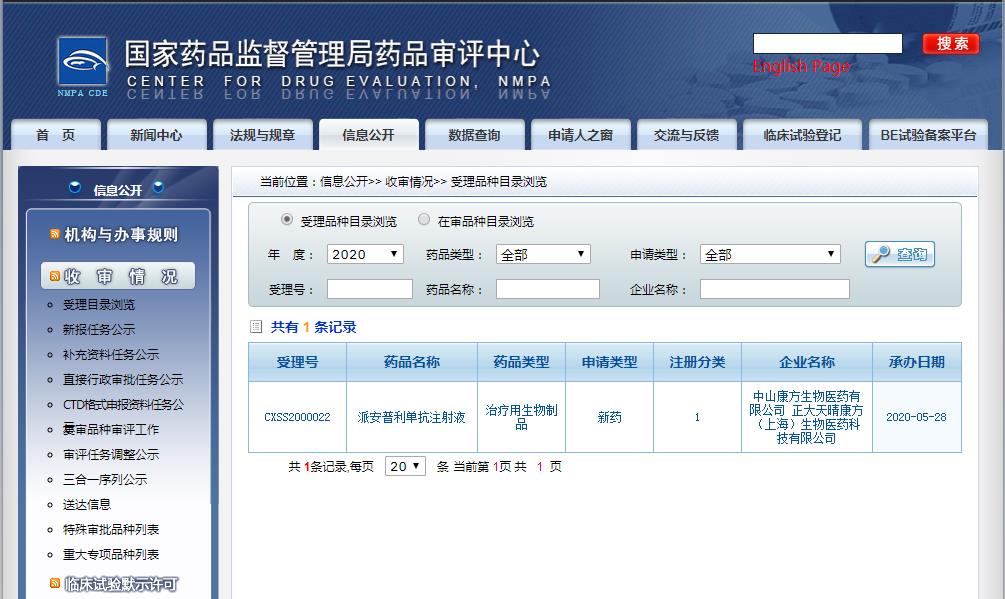Open the English Page link

click(801, 66)
